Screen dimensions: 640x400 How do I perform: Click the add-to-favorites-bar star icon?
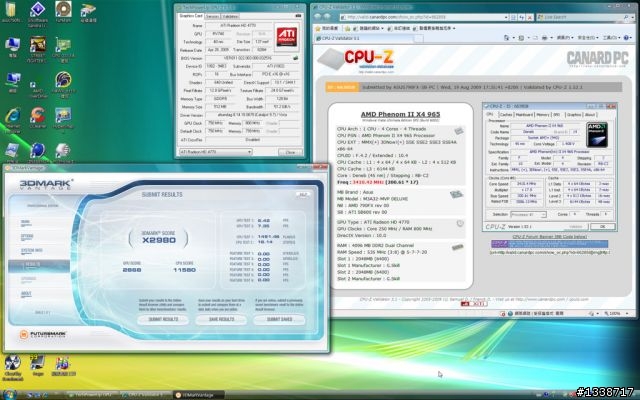tap(347, 28)
